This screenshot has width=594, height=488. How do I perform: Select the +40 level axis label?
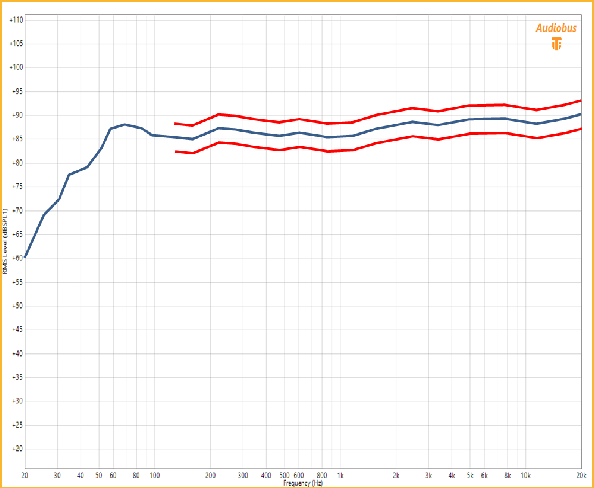(19, 353)
